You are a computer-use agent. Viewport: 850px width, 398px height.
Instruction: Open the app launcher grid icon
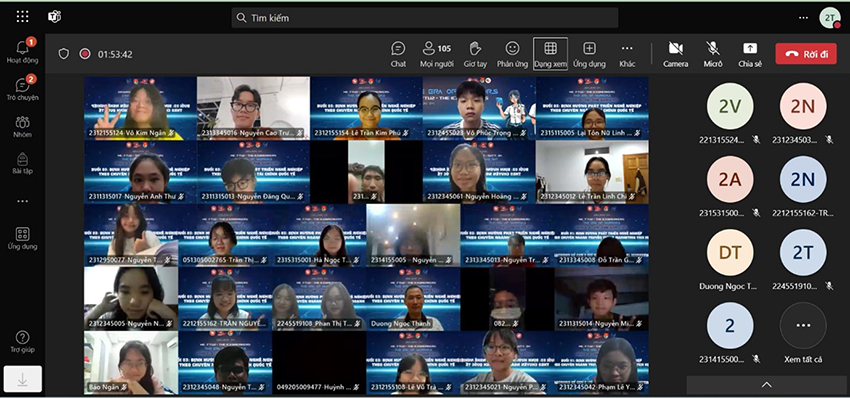[22, 17]
